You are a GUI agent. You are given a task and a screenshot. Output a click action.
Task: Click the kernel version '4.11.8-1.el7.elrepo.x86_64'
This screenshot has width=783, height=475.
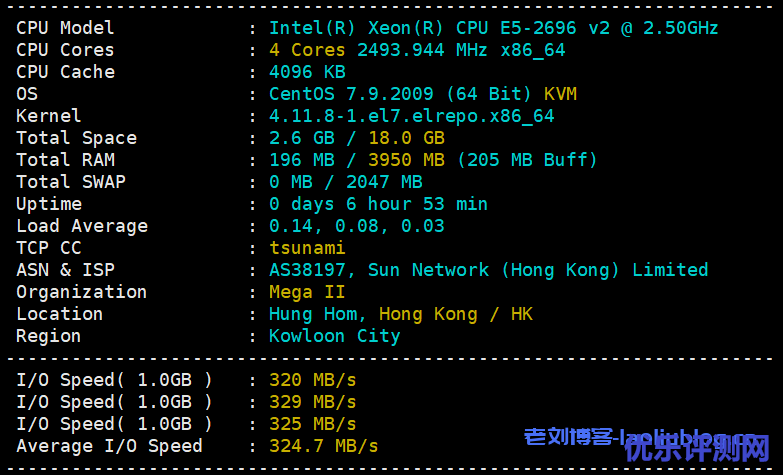coord(411,116)
